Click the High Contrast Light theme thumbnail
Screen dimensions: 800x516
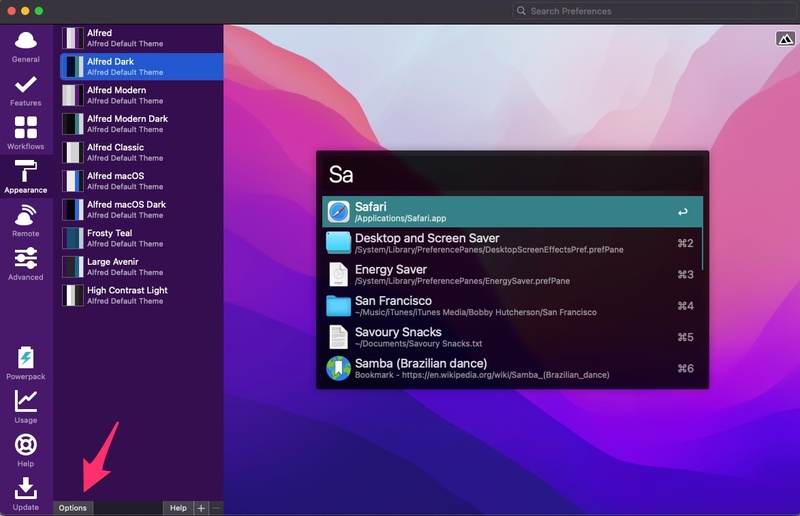73,296
